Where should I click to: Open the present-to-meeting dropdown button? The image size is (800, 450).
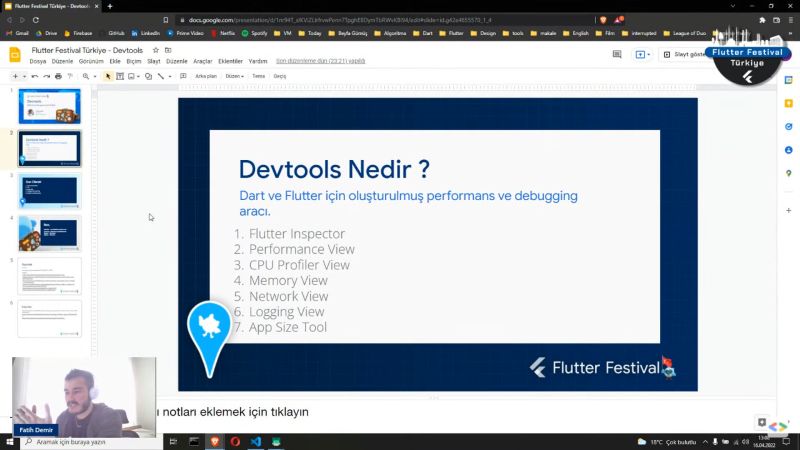642,54
